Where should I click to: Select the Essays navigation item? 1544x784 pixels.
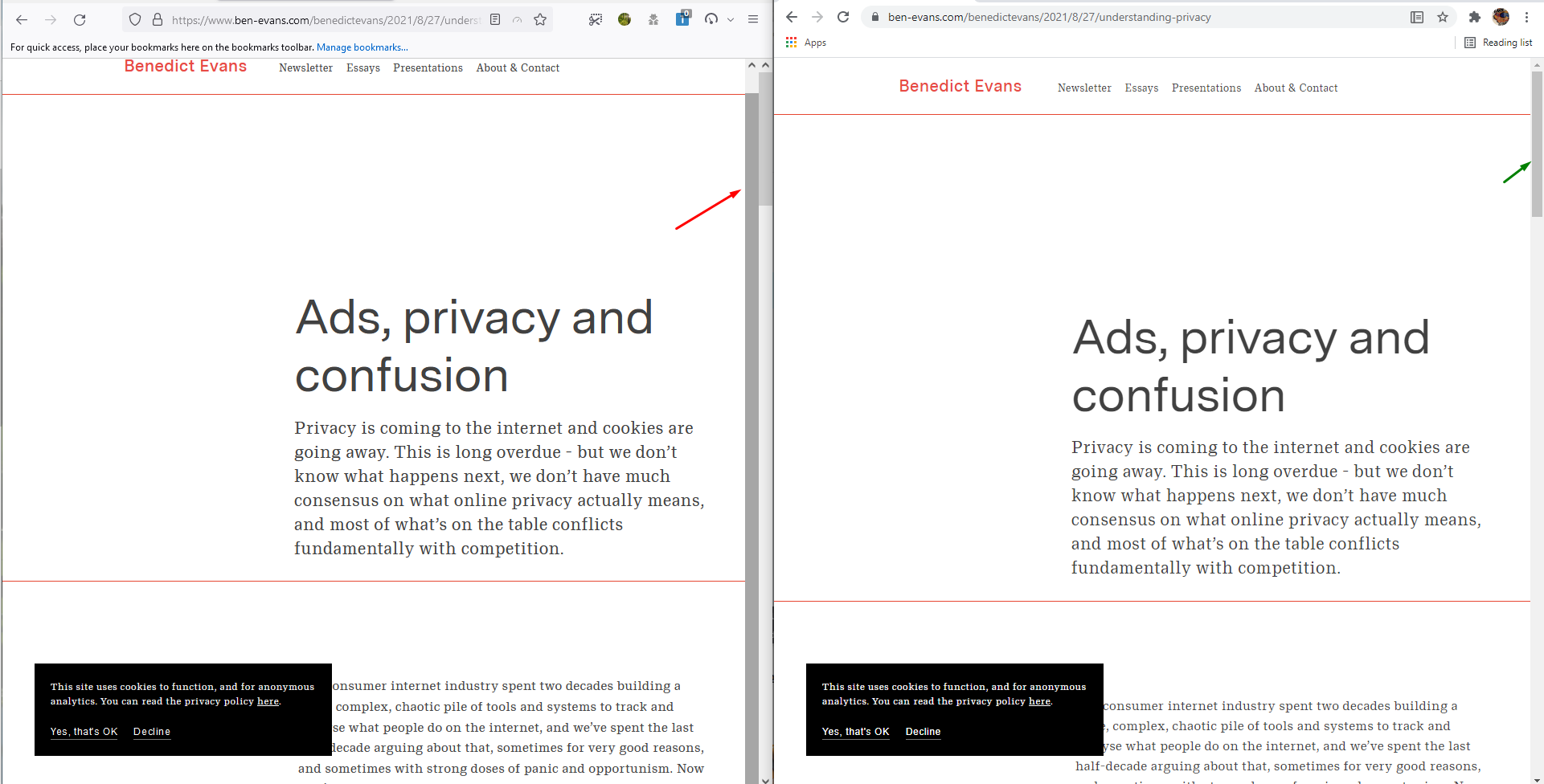tap(362, 67)
